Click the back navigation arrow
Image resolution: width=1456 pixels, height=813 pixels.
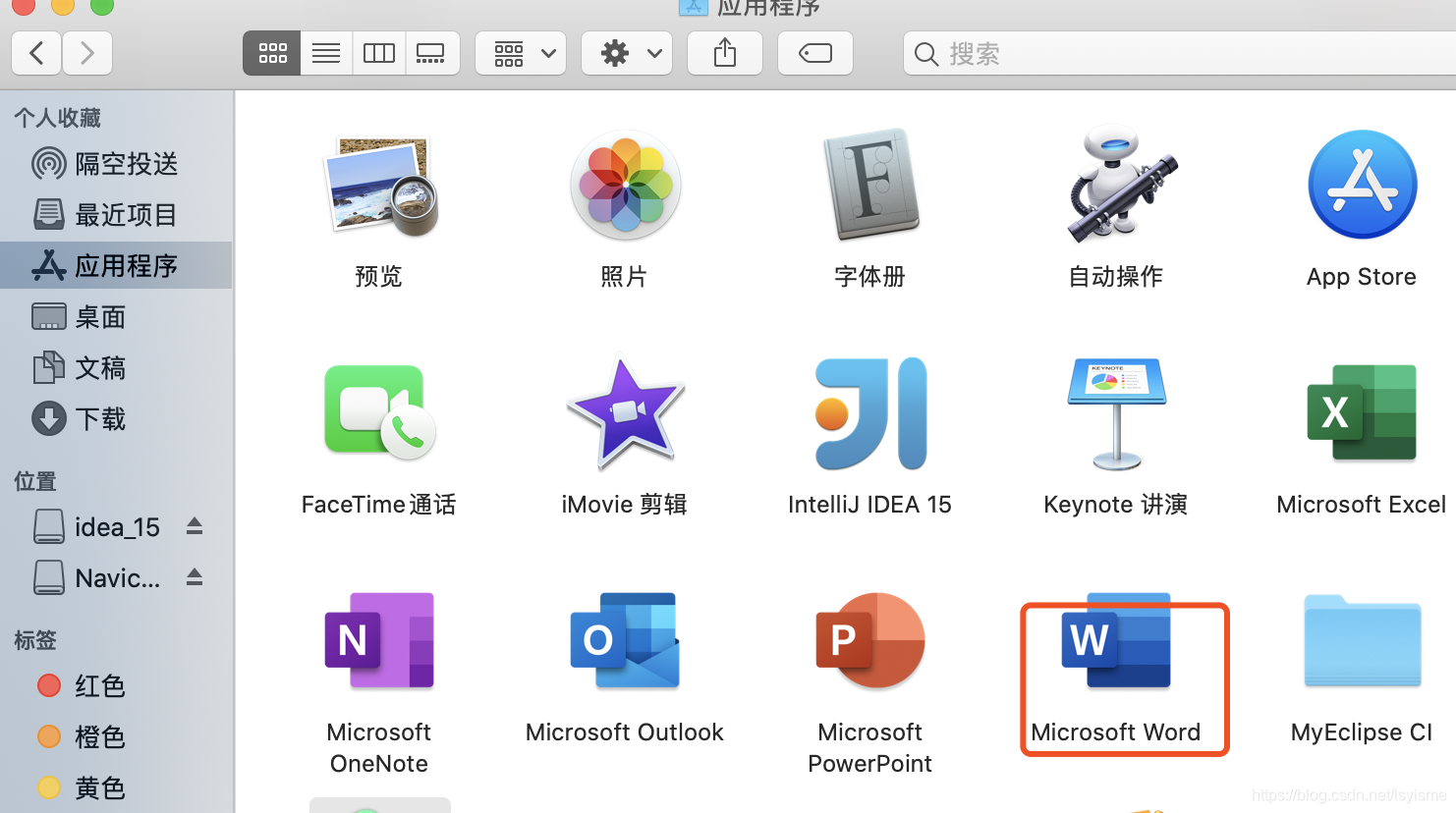pos(36,53)
